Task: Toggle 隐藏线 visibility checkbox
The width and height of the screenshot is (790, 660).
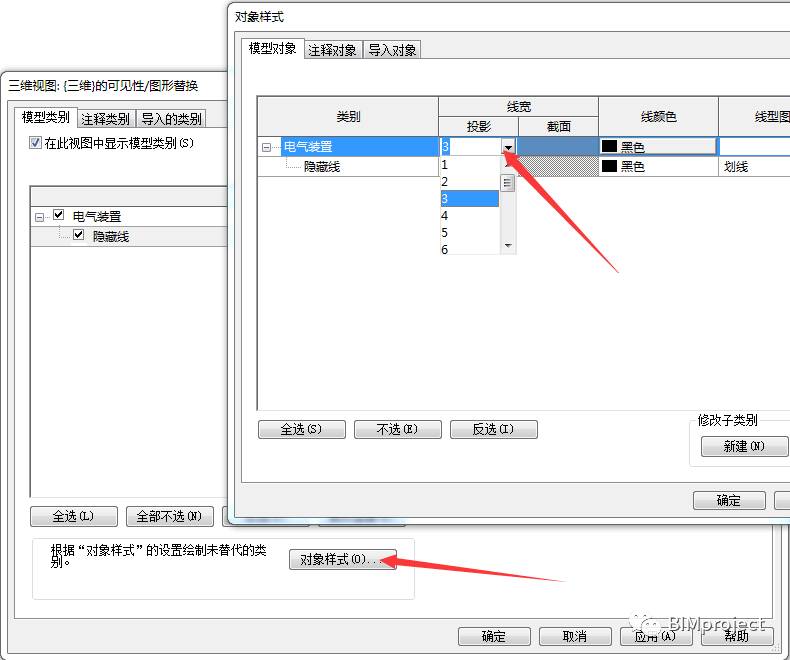Action: (79, 234)
